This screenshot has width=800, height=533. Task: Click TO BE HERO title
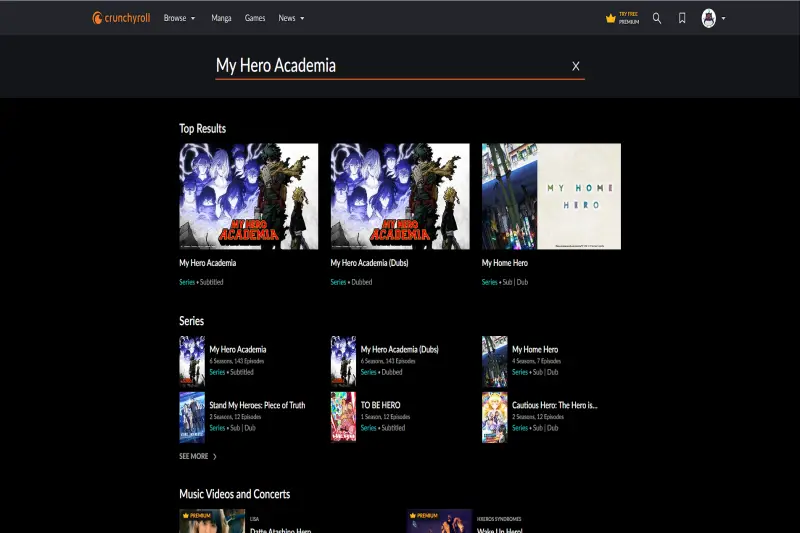pos(381,405)
